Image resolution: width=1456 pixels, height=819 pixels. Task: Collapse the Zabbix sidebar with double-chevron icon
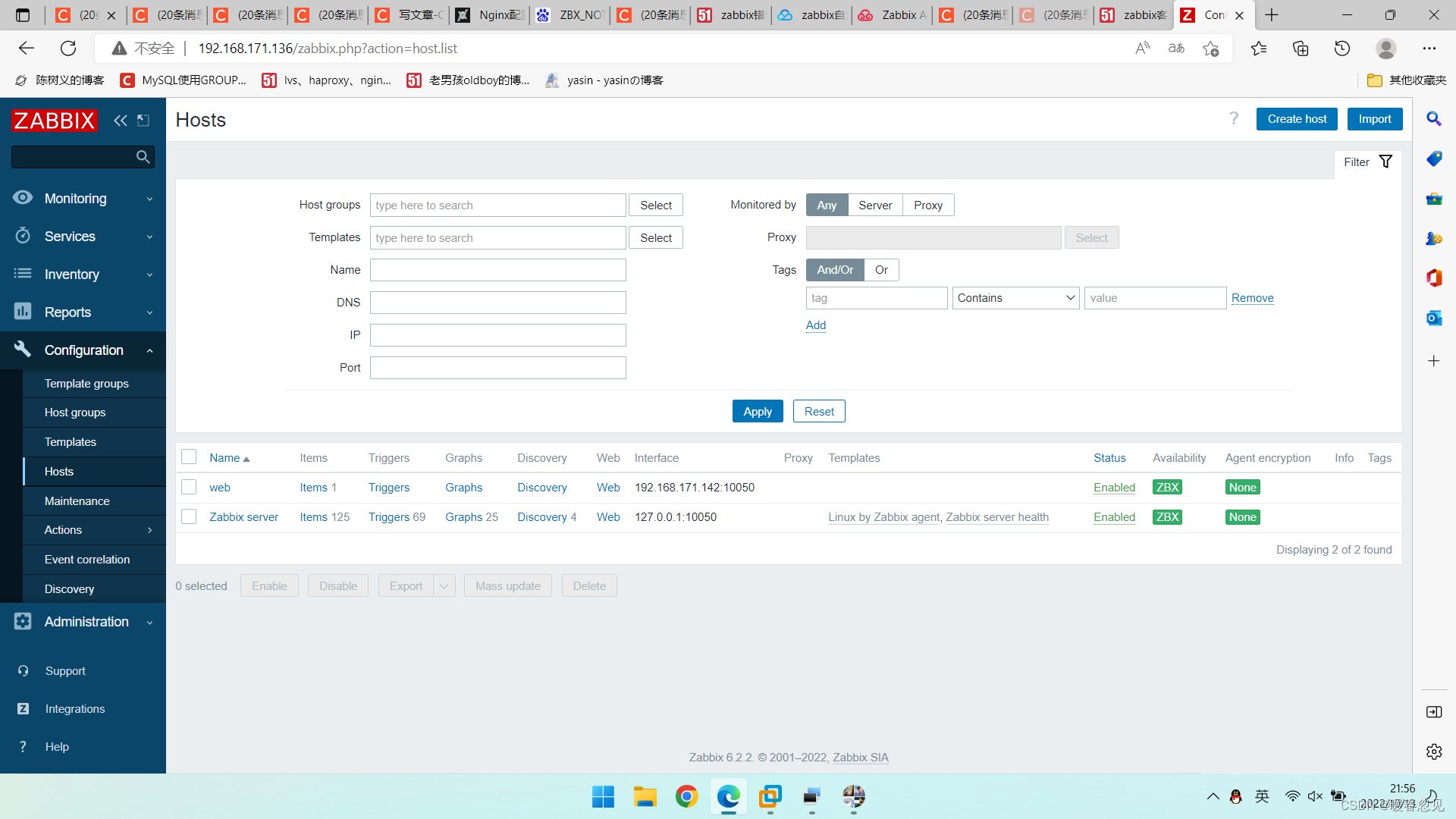coord(120,120)
